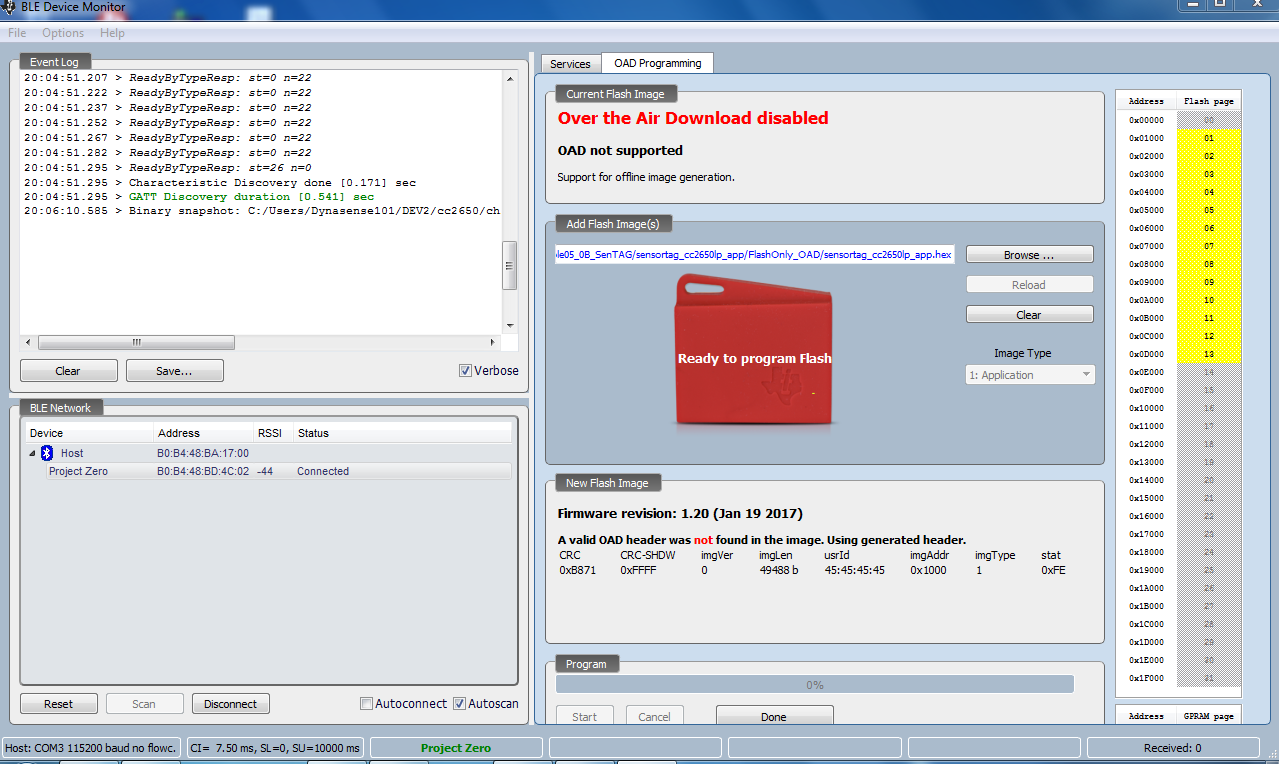Click address 0x0D000 in flash table
This screenshot has height=764, width=1279.
tap(1146, 354)
